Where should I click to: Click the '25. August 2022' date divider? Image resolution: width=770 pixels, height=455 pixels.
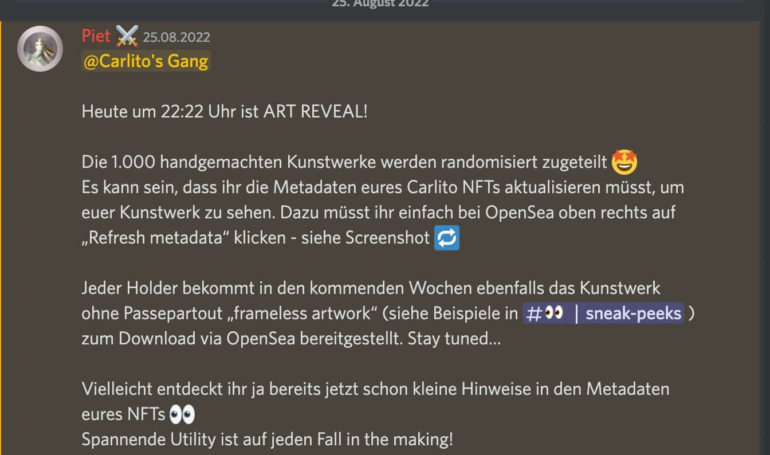380,3
